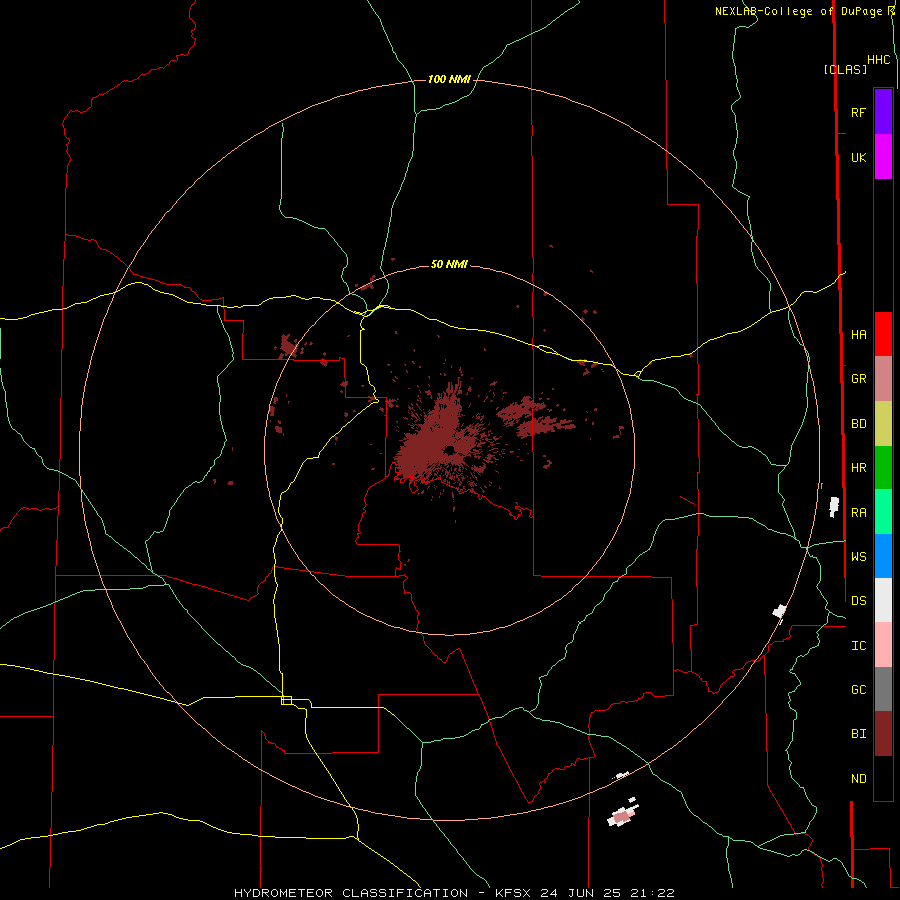
Task: Click the "DS" legend label
Action: point(858,601)
